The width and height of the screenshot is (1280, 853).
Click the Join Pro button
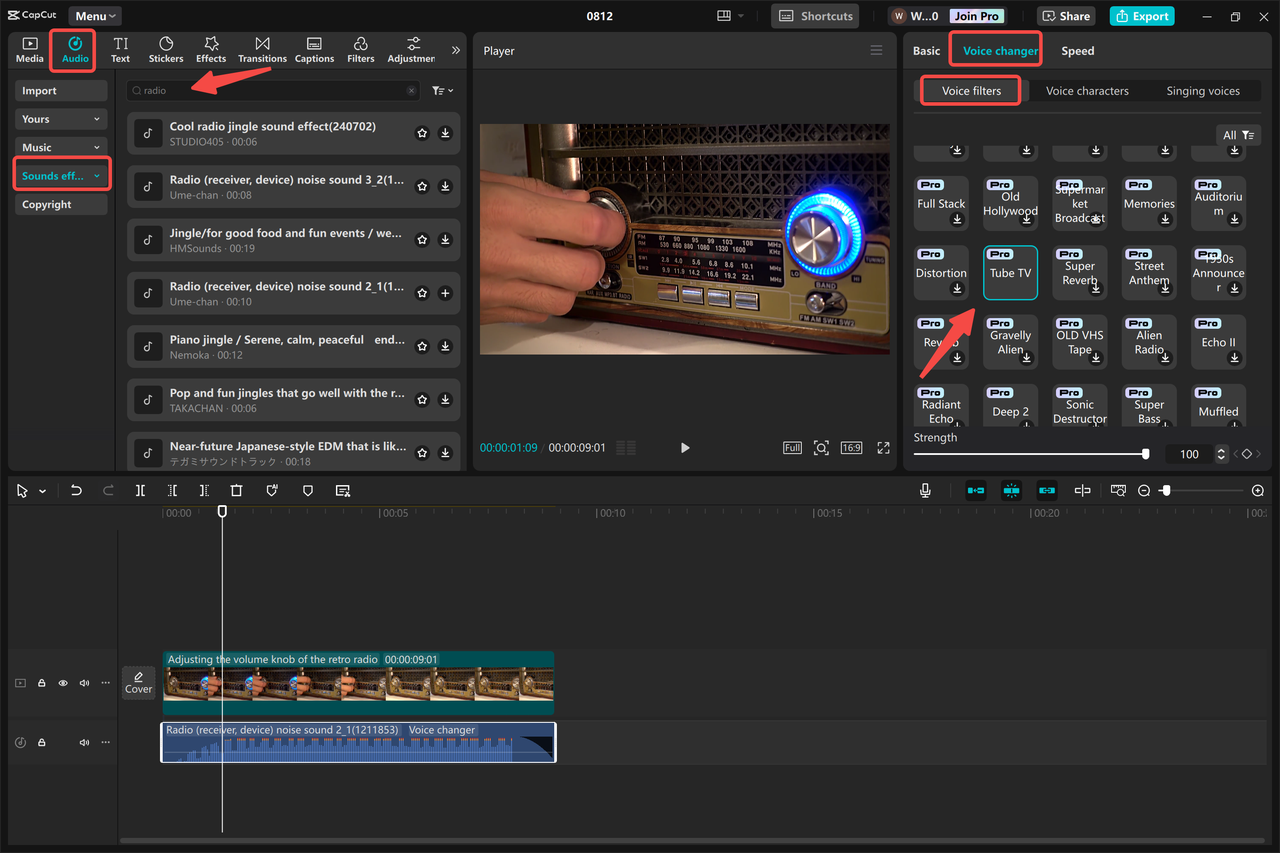pyautogui.click(x=976, y=15)
